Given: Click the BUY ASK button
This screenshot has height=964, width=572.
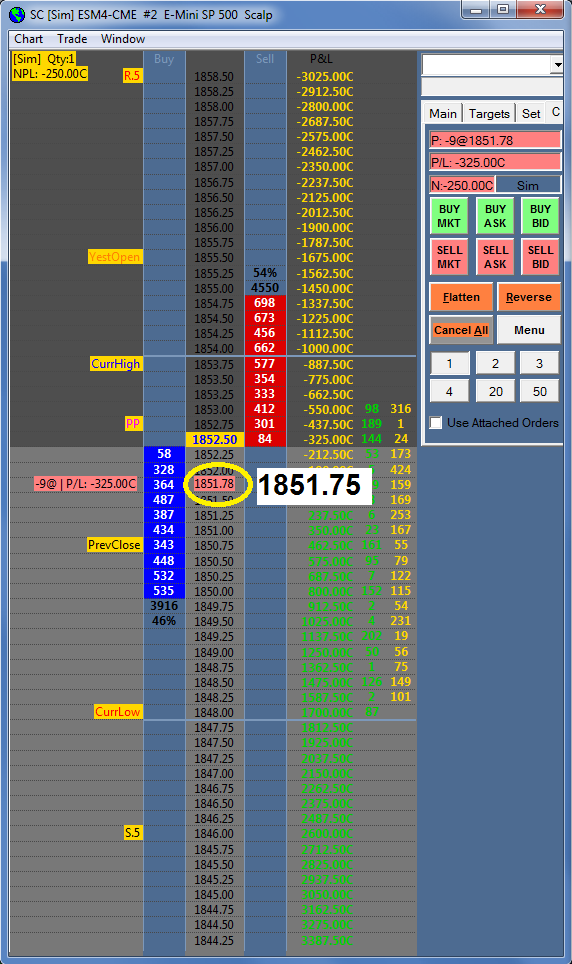Looking at the screenshot, I should click(x=495, y=216).
